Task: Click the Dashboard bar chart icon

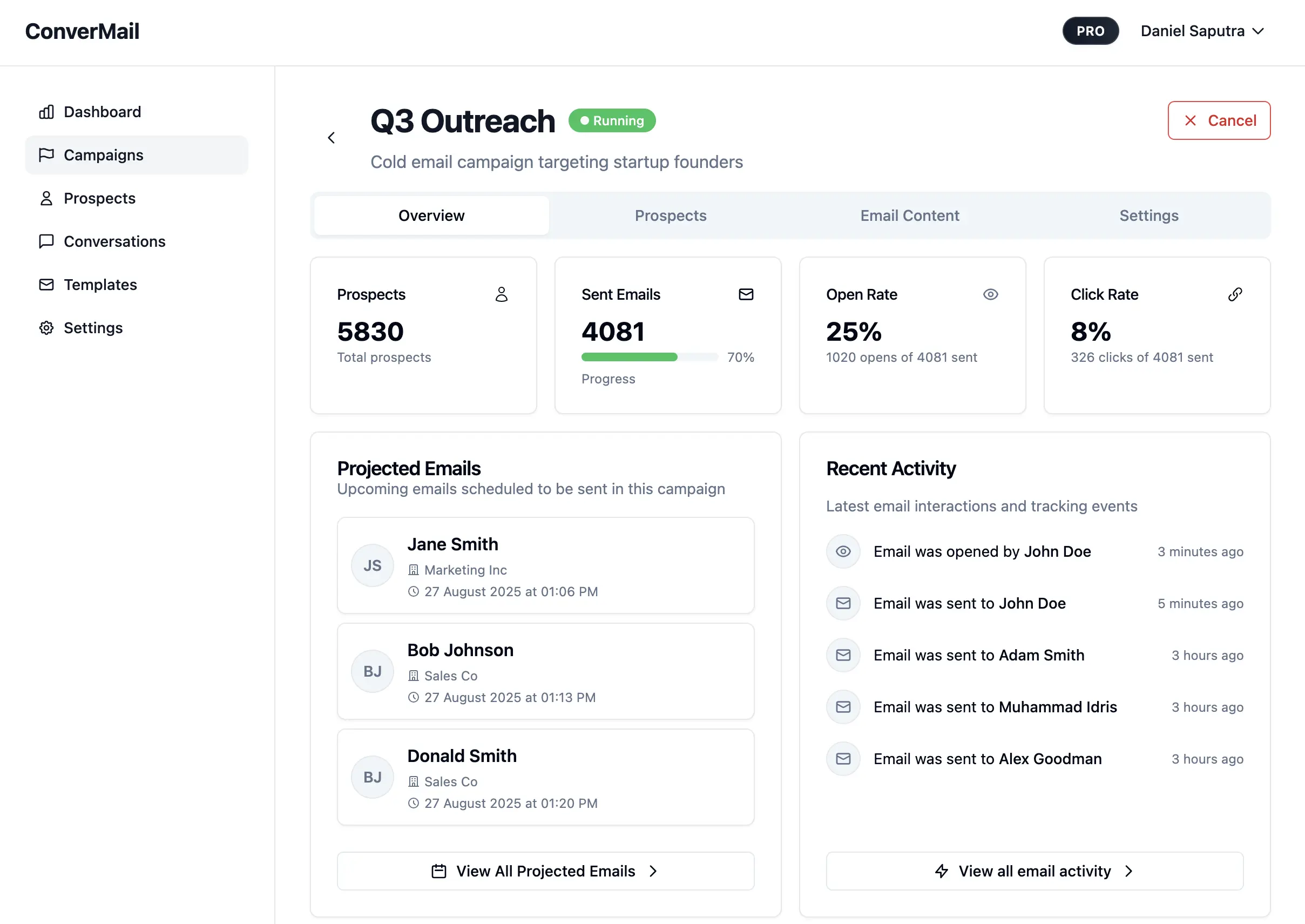Action: coord(46,112)
